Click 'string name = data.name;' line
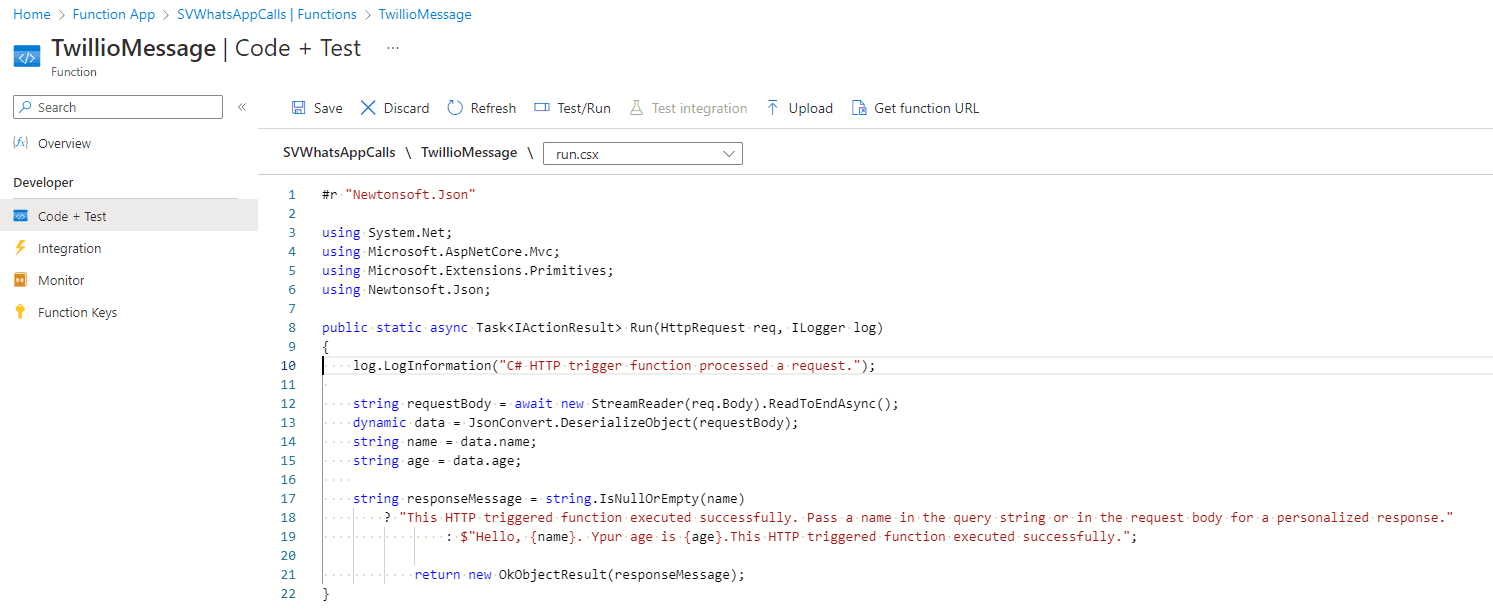Viewport: 1493px width, 612px height. point(445,441)
